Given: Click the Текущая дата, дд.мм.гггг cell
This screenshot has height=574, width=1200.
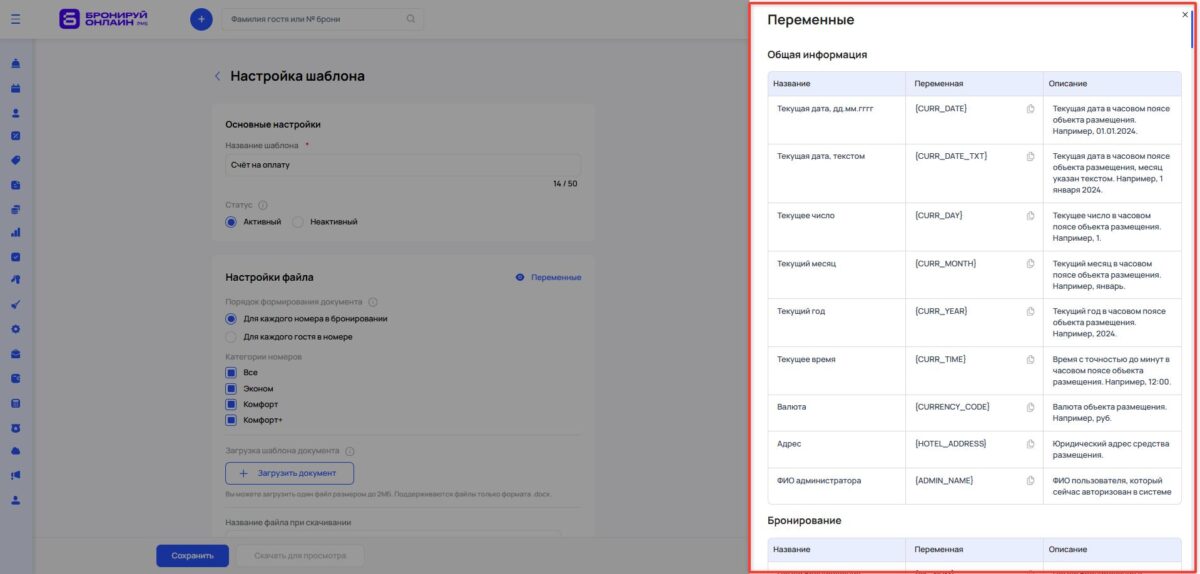Looking at the screenshot, I should [x=836, y=120].
